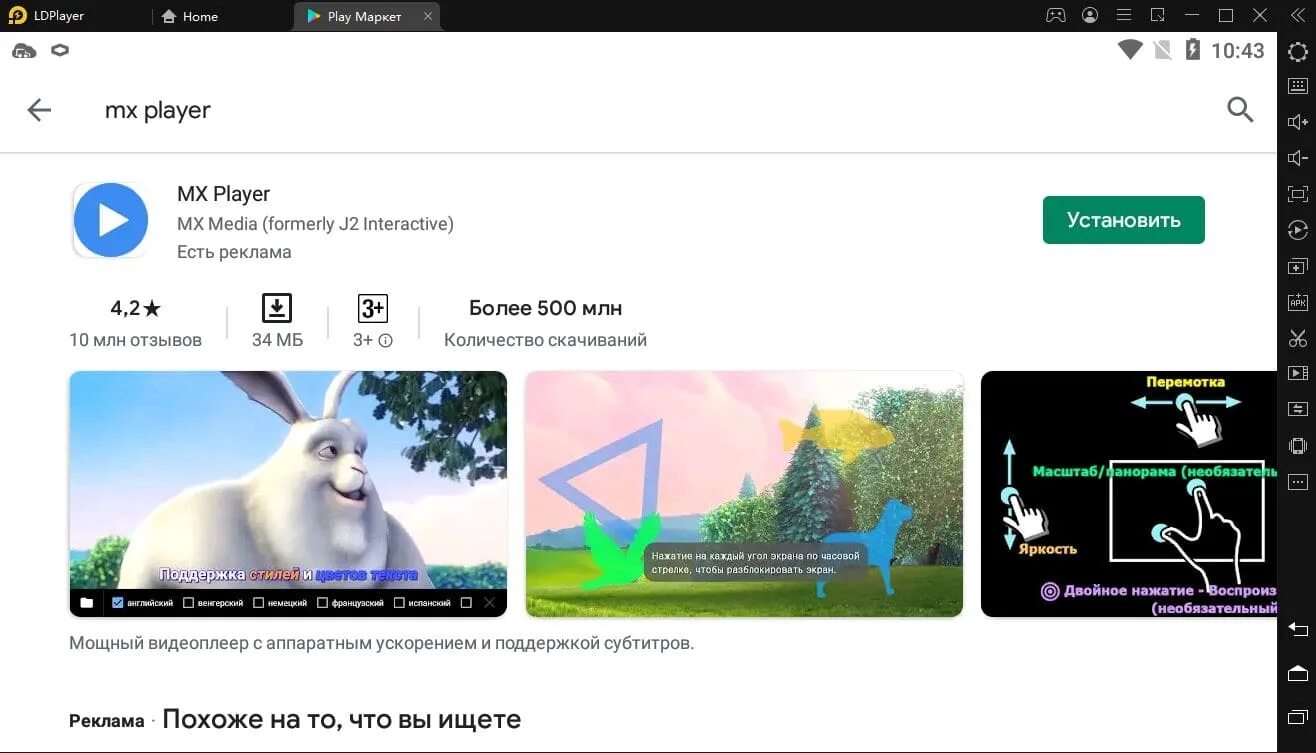Take screenshot with scissors icon
The image size is (1316, 753).
coord(1297,338)
